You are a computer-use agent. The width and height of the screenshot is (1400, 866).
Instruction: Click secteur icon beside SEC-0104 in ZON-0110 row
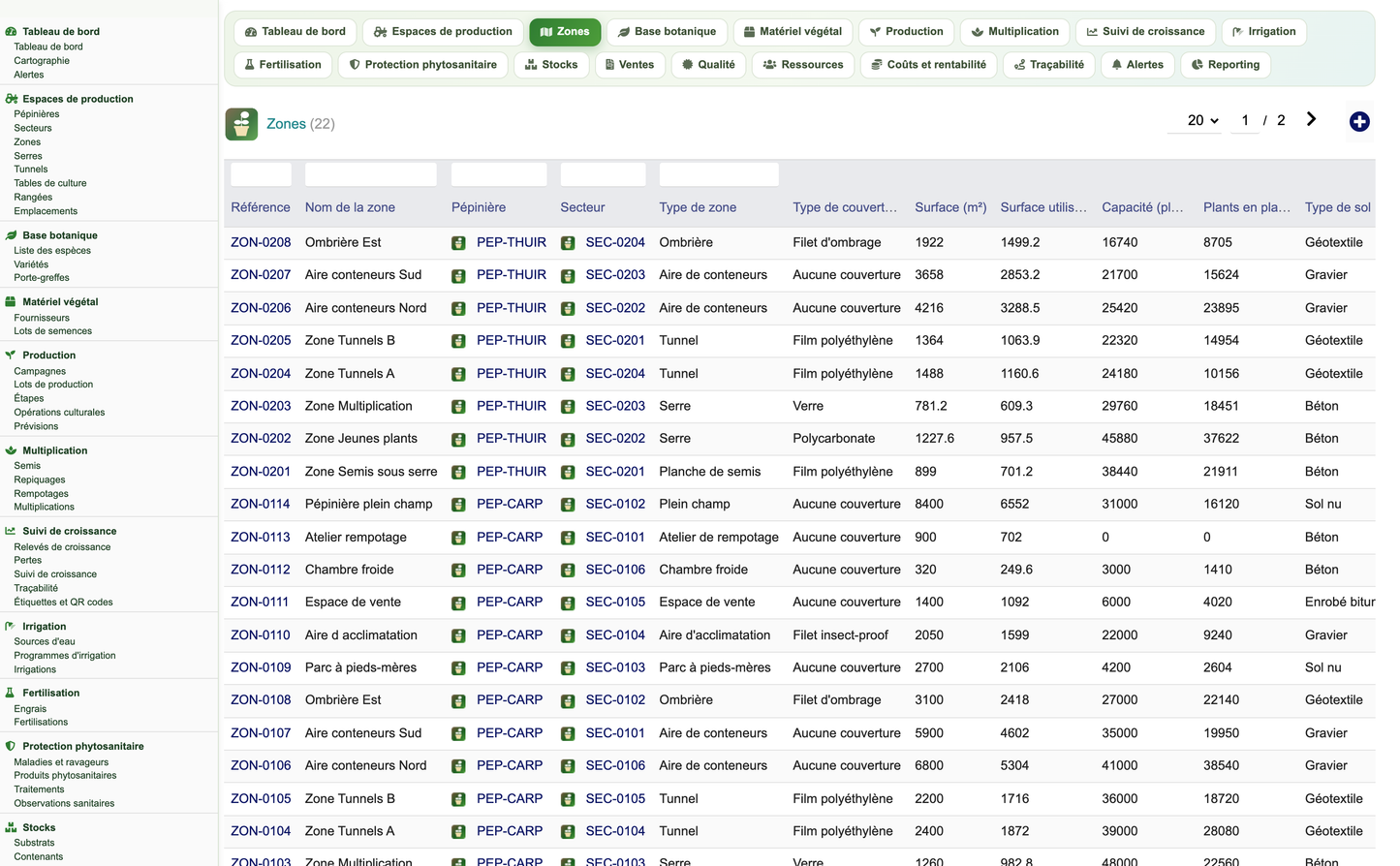568,636
